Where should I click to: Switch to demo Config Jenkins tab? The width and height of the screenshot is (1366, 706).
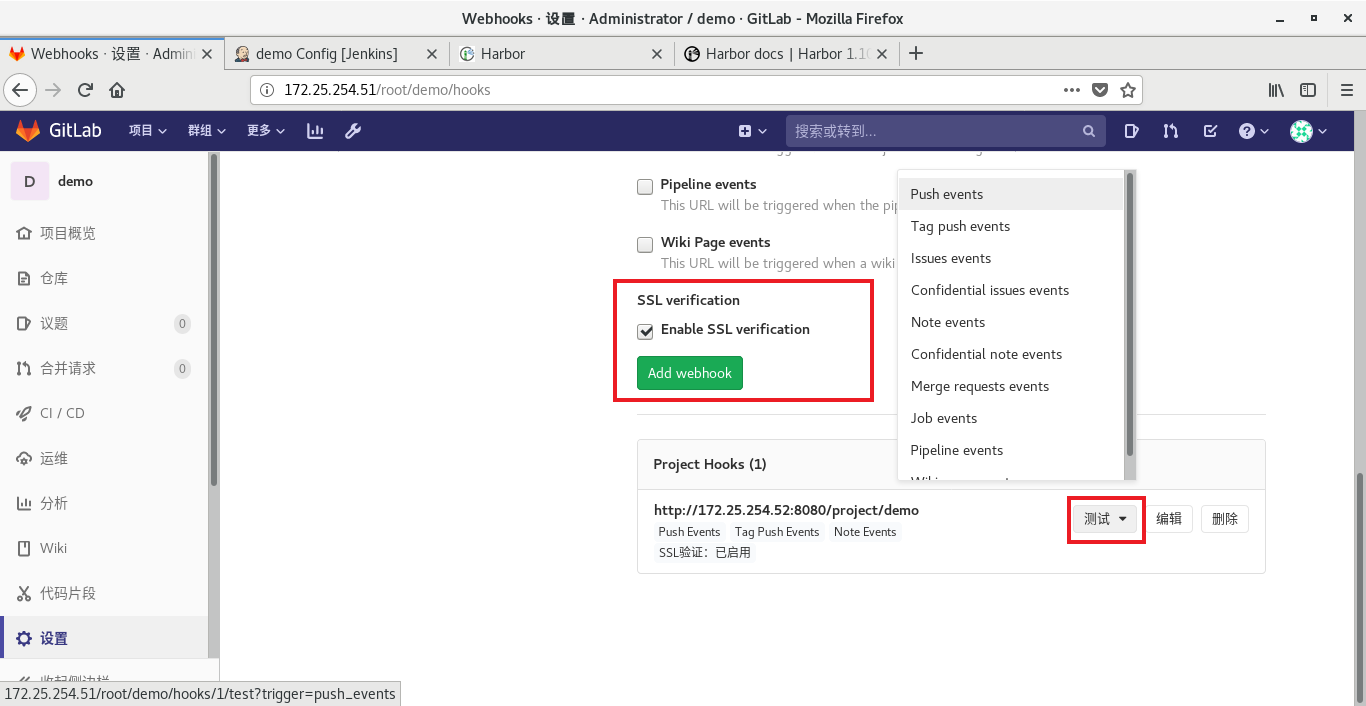(x=337, y=54)
